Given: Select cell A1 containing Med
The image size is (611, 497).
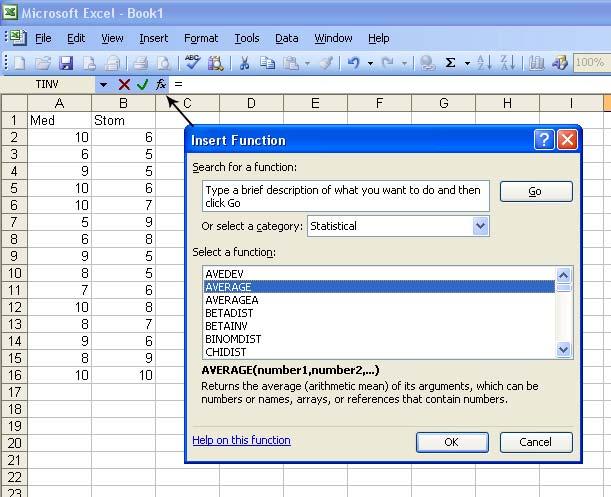Looking at the screenshot, I should tap(59, 120).
